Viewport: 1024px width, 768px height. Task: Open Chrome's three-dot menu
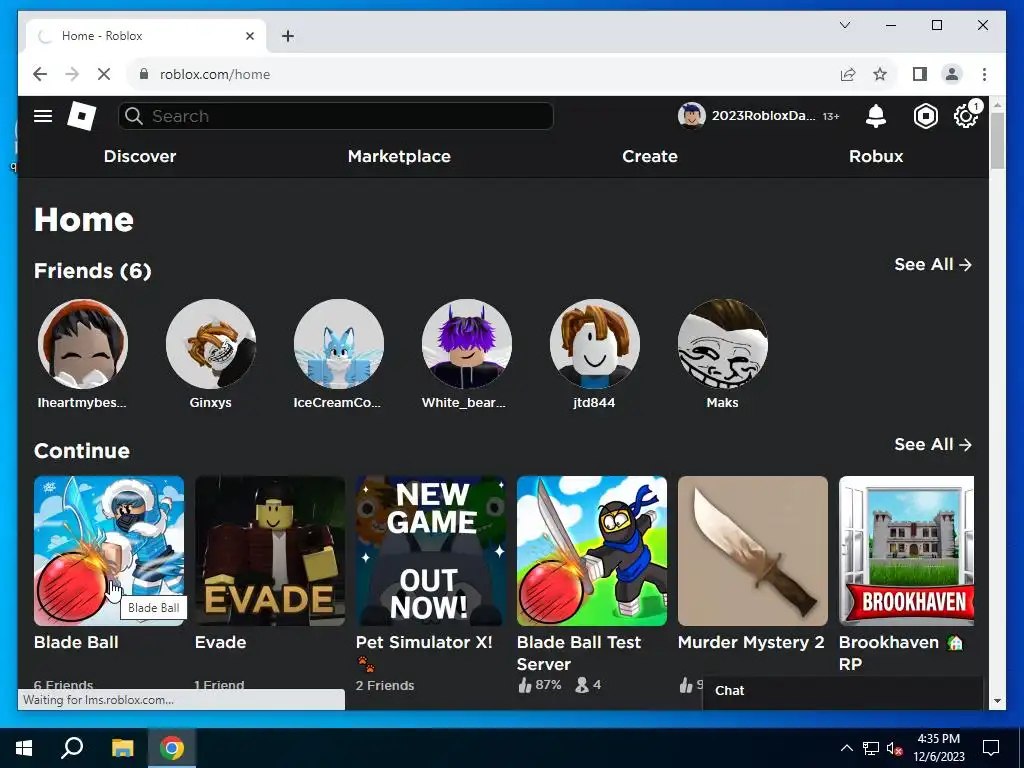pyautogui.click(x=984, y=74)
